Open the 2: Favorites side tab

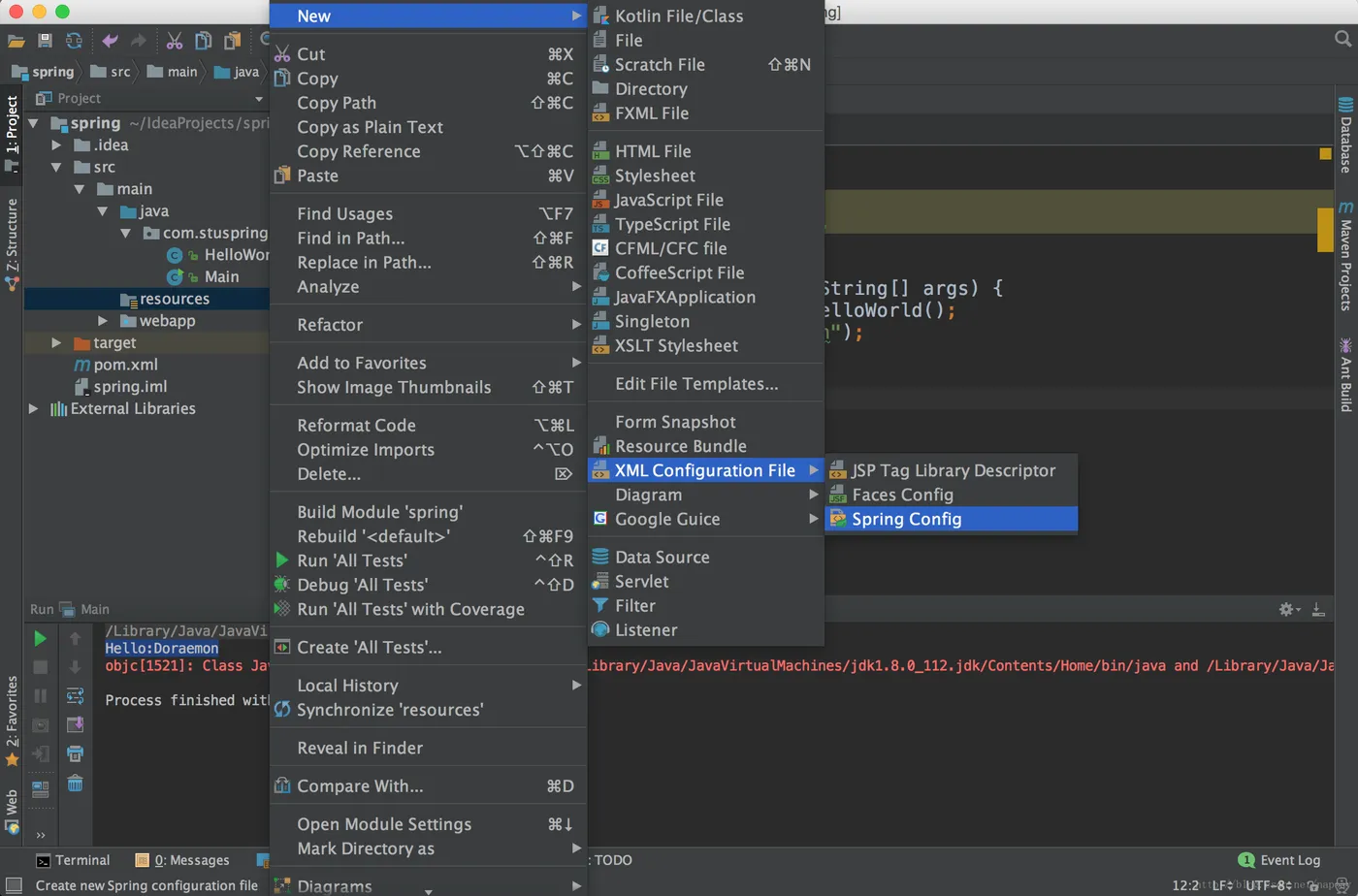coord(12,722)
